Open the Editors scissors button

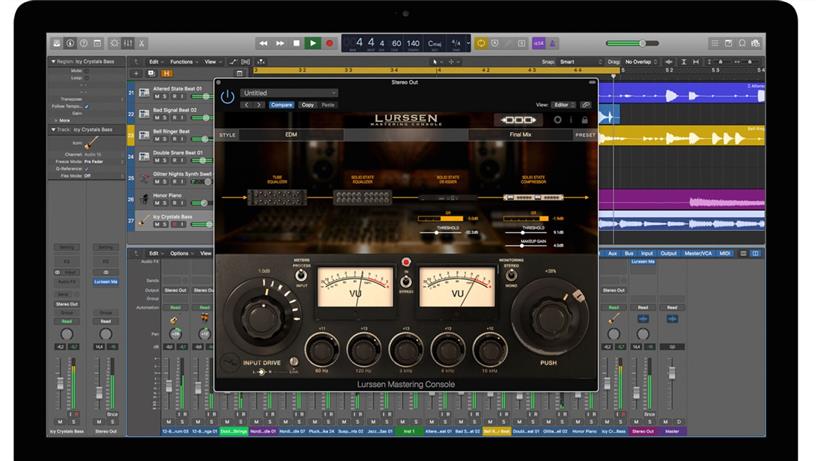(x=141, y=43)
